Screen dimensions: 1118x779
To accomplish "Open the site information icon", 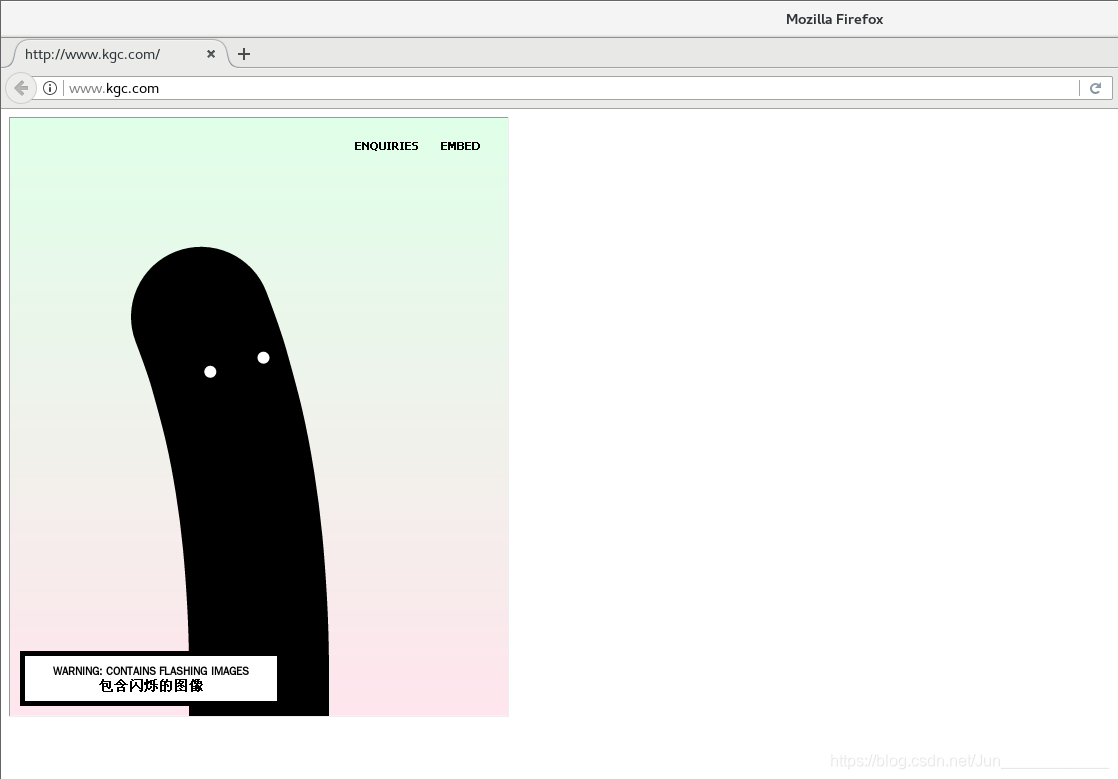I will click(50, 88).
